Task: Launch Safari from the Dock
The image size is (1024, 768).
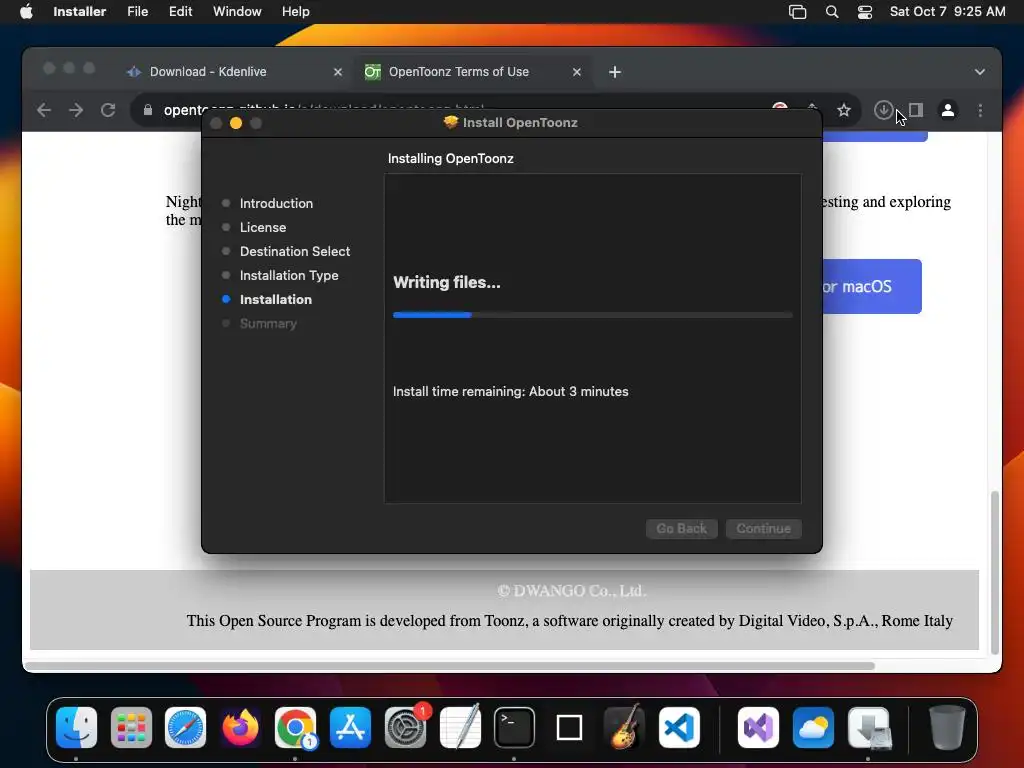Action: (185, 727)
